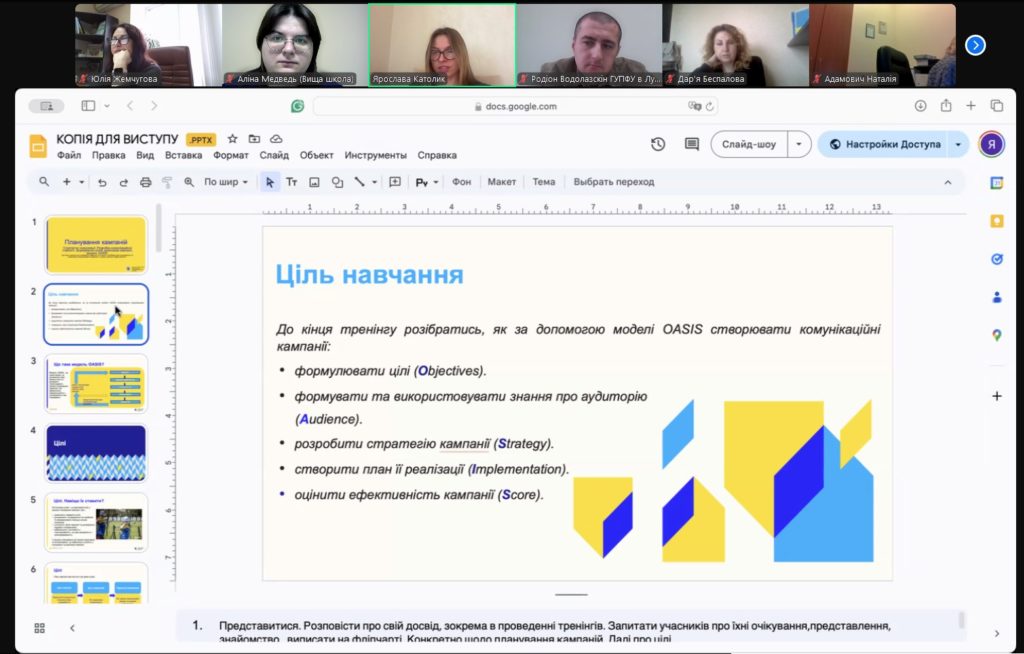Undo the last action
Screen dimensions: 1024x654
(102, 182)
